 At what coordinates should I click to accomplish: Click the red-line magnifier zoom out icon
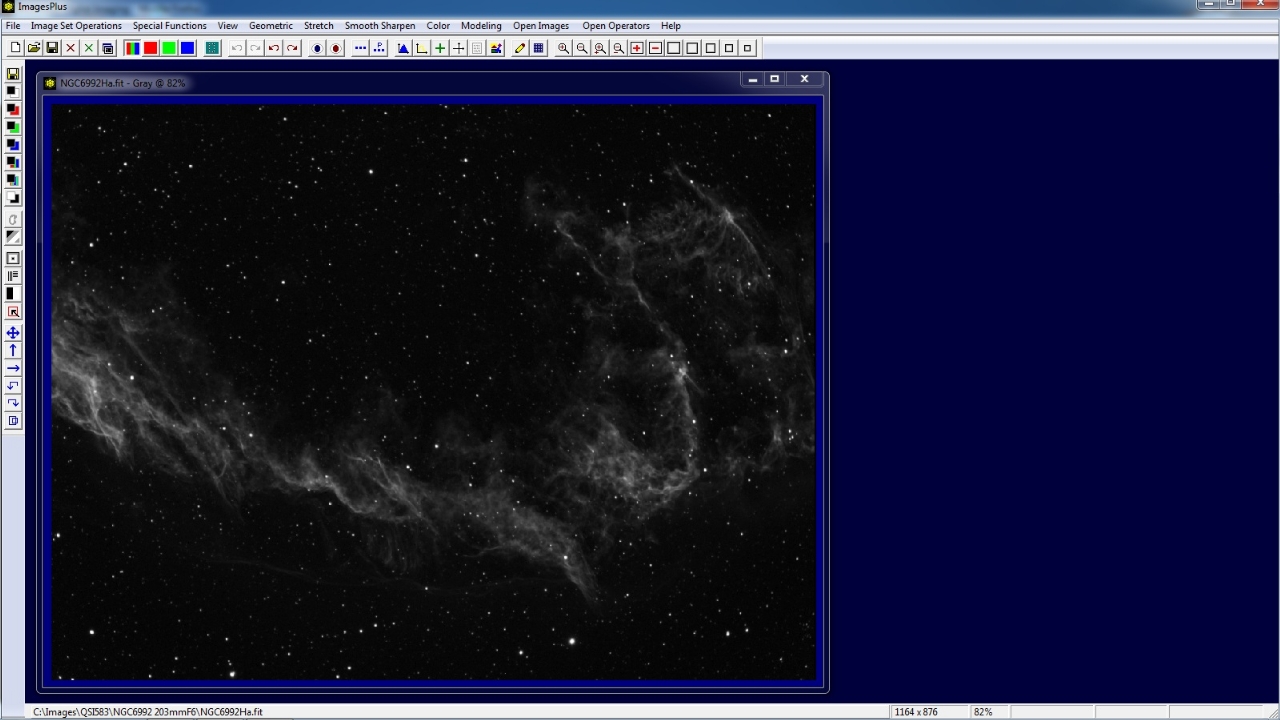[x=619, y=48]
